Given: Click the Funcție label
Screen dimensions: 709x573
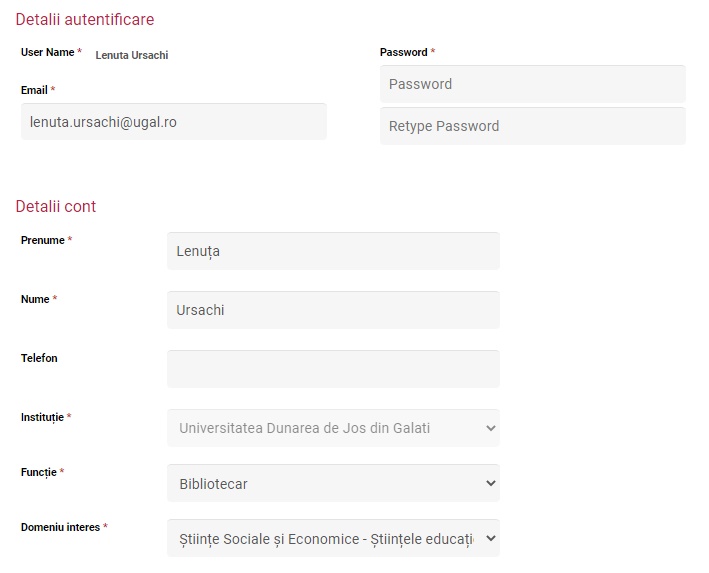Looking at the screenshot, I should [38, 472].
